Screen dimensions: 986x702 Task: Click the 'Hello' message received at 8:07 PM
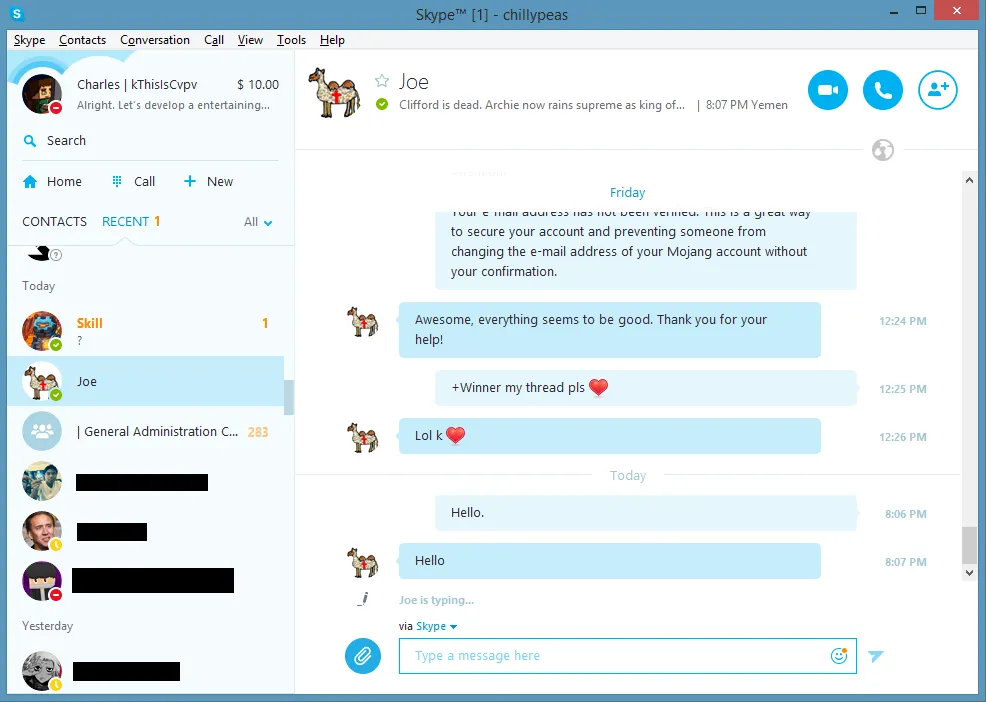pos(609,560)
